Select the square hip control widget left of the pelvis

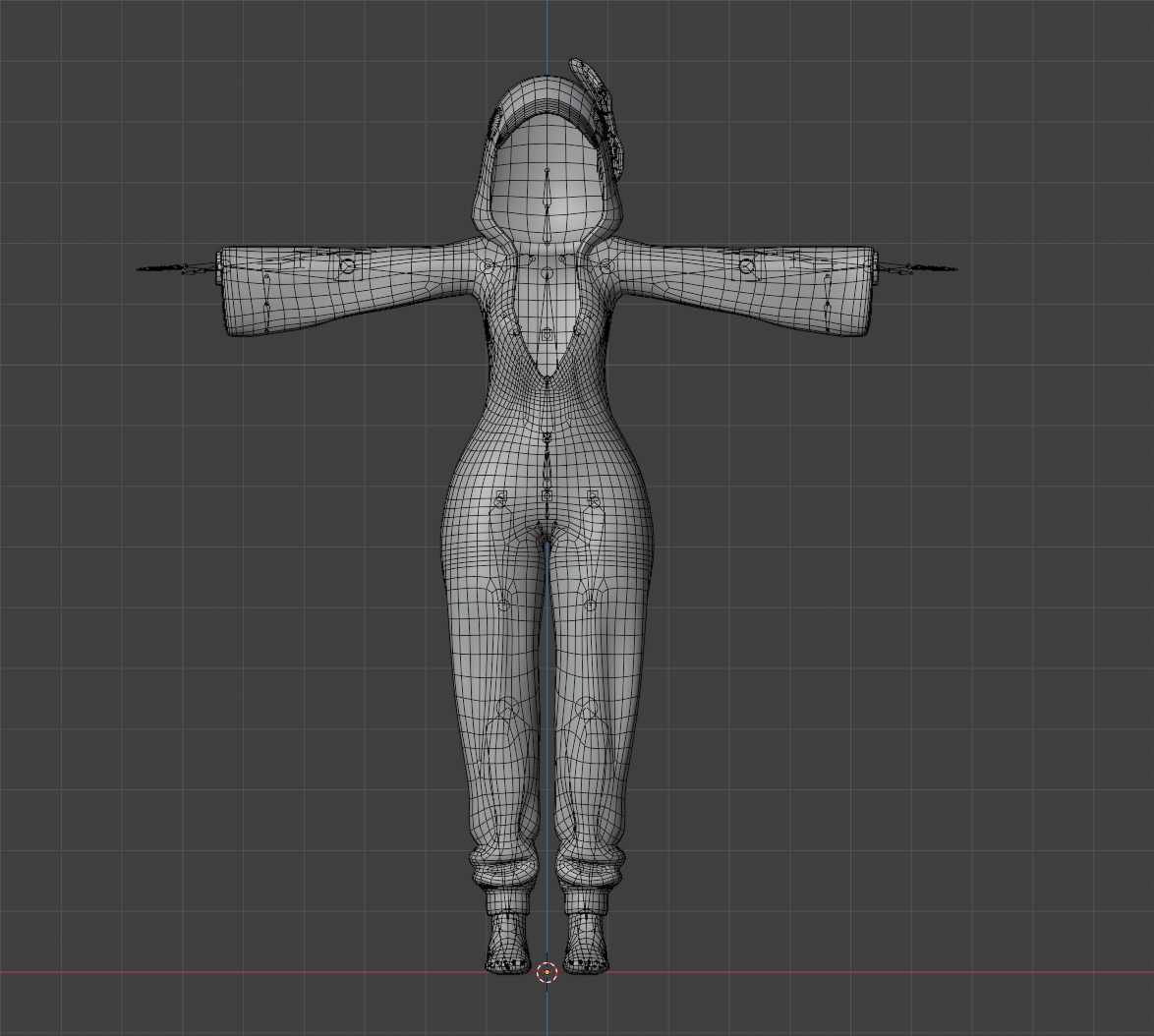[501, 496]
